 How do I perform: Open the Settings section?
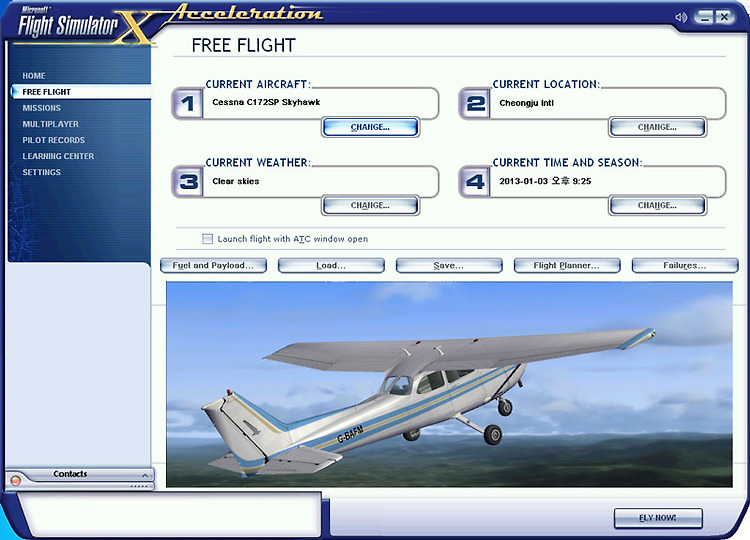41,172
